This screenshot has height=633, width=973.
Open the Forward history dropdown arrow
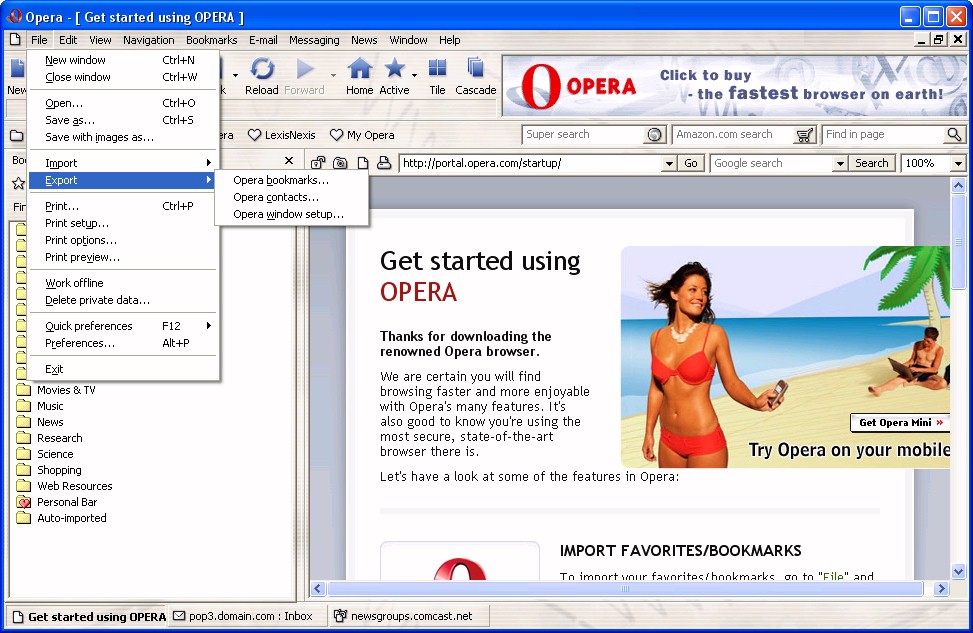(333, 75)
